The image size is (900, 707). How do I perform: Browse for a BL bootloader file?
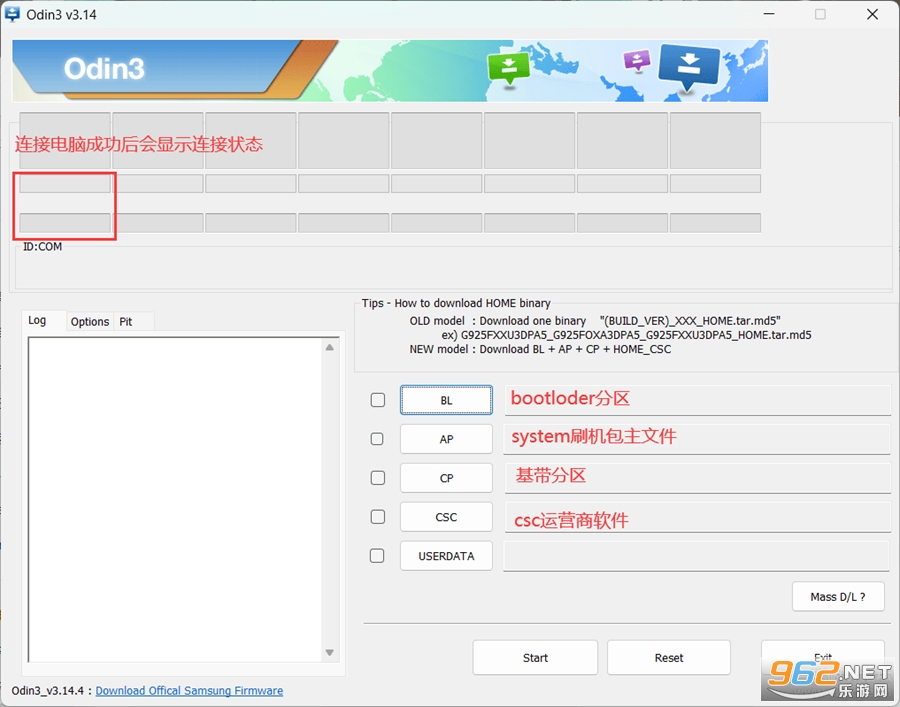tap(446, 400)
